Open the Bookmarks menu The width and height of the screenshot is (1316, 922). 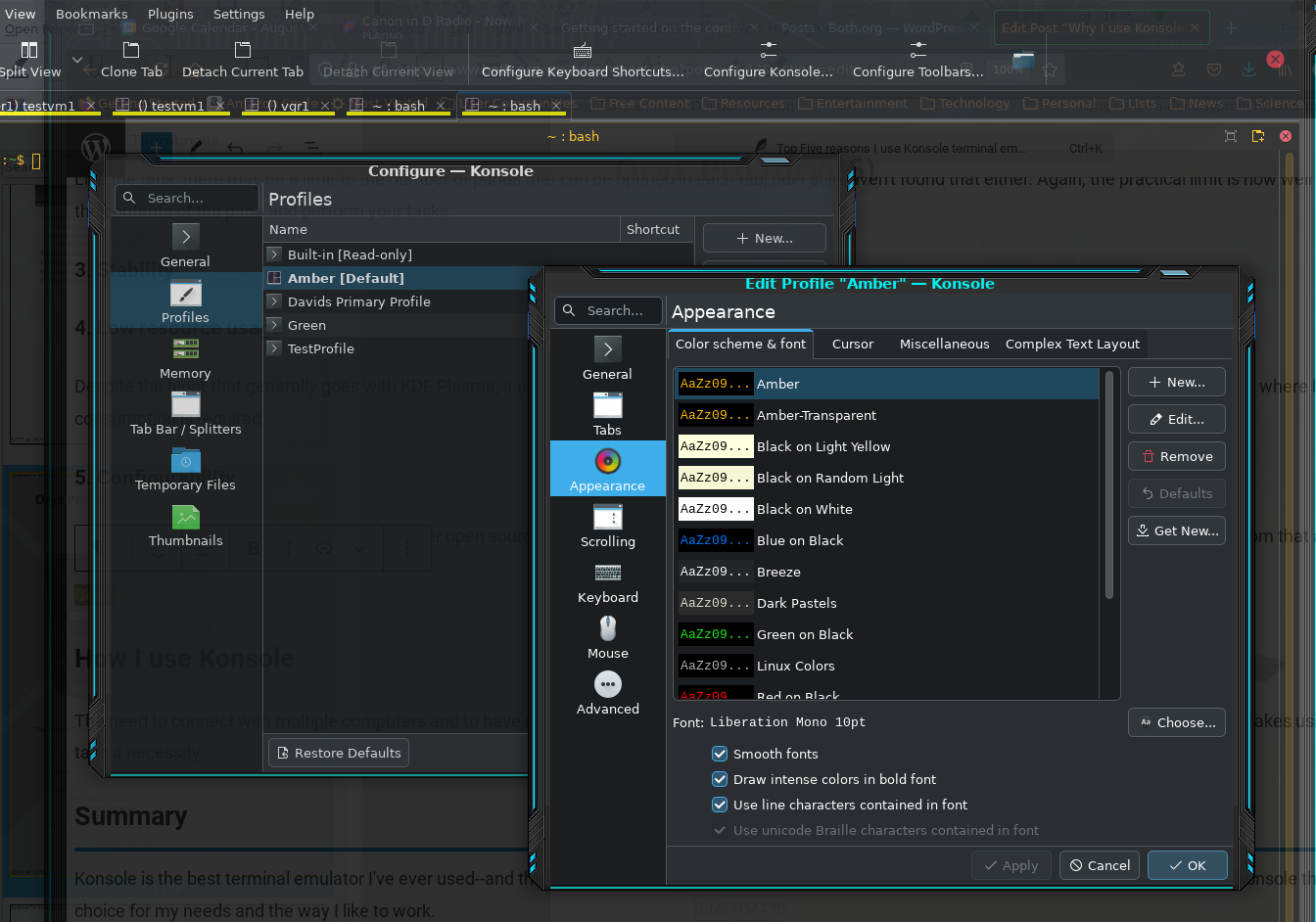tap(91, 14)
